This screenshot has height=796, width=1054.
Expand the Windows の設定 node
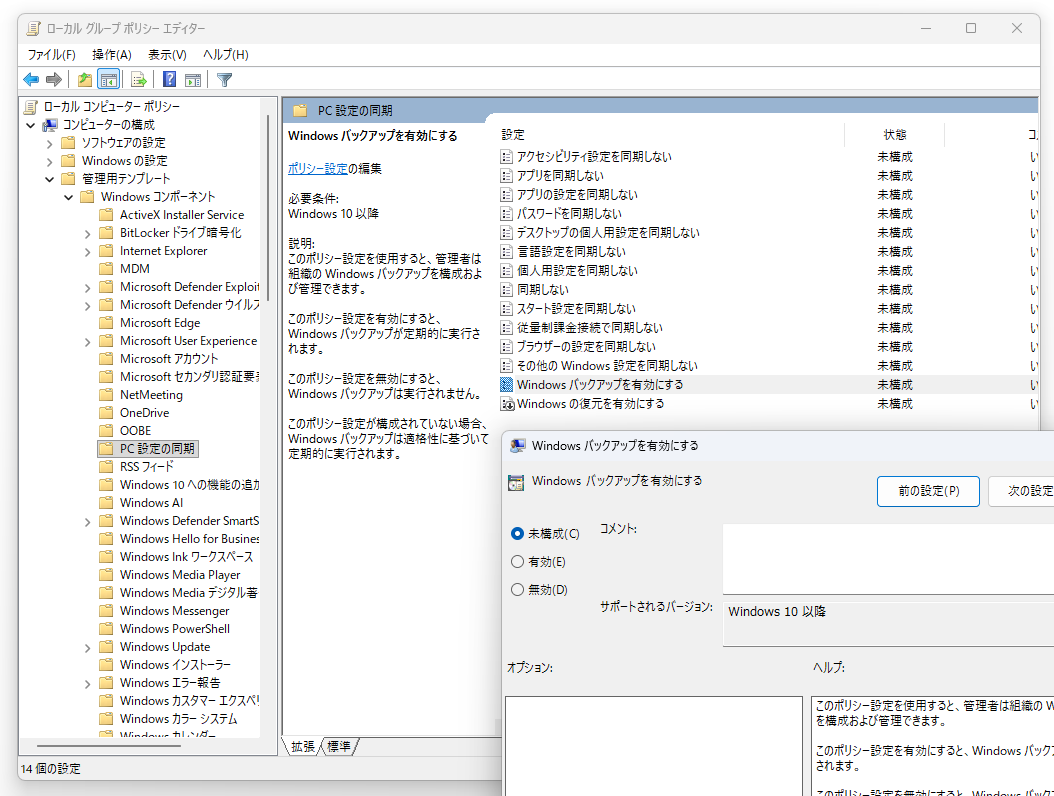click(x=49, y=161)
